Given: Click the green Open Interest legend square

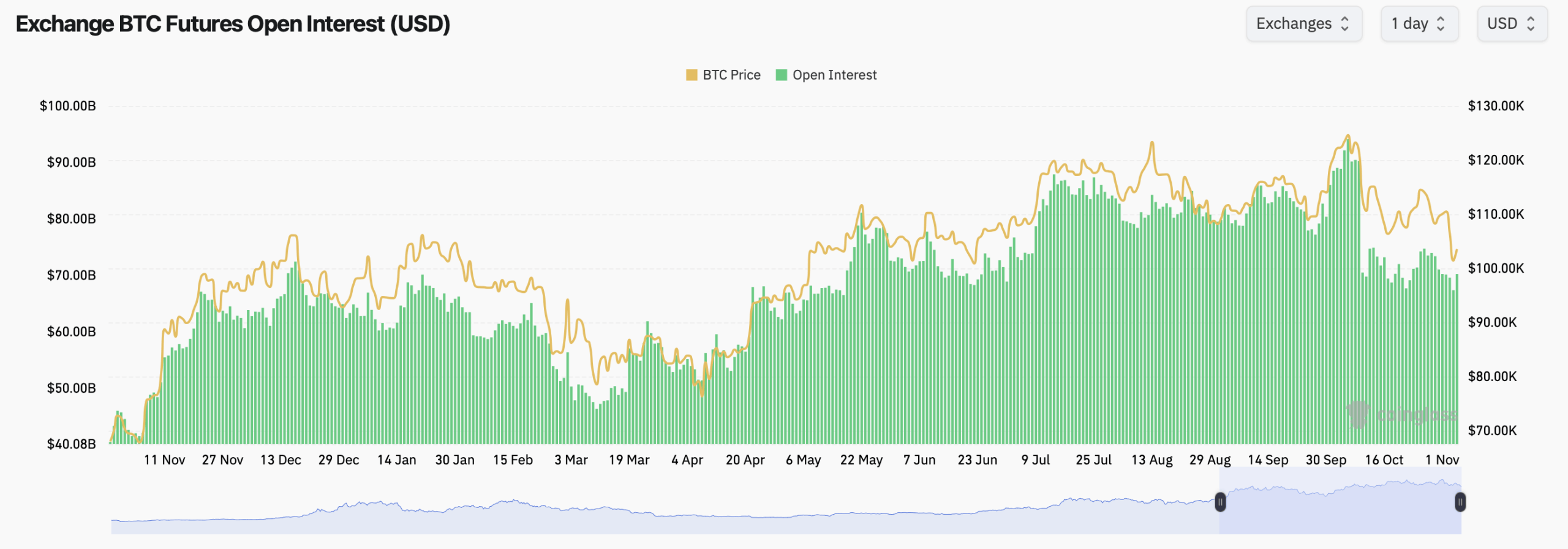Looking at the screenshot, I should coord(781,75).
